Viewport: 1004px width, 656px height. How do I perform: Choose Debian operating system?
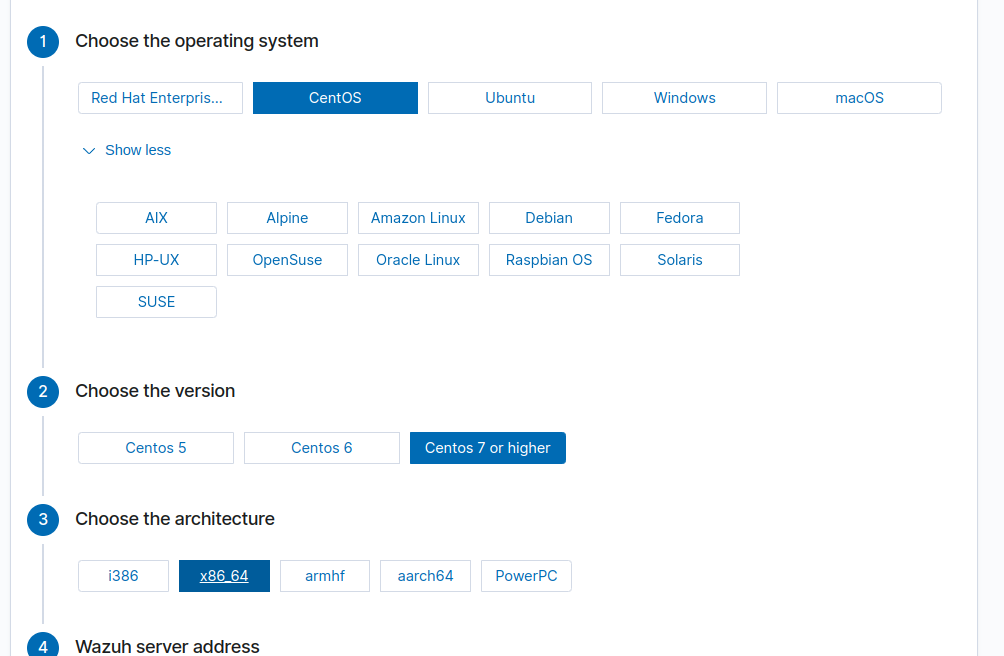[549, 218]
